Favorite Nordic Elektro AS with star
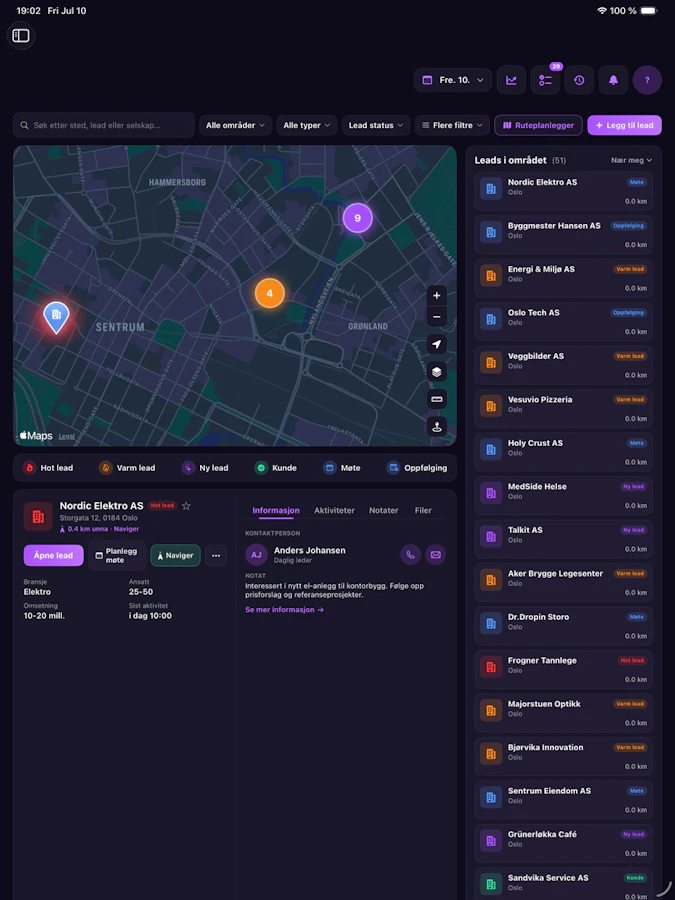The height and width of the screenshot is (900, 675). click(186, 506)
